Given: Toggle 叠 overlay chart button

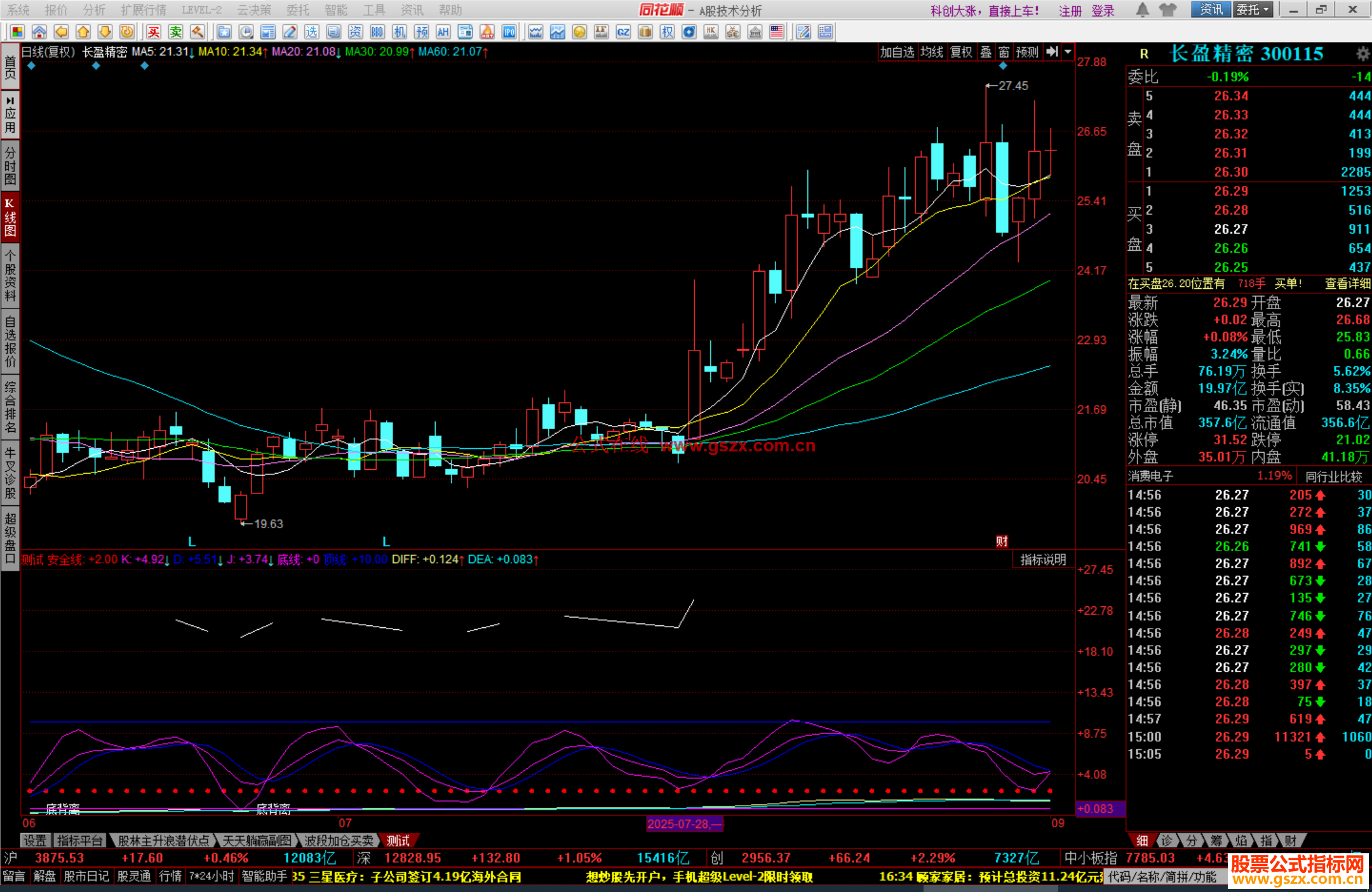Looking at the screenshot, I should [986, 52].
